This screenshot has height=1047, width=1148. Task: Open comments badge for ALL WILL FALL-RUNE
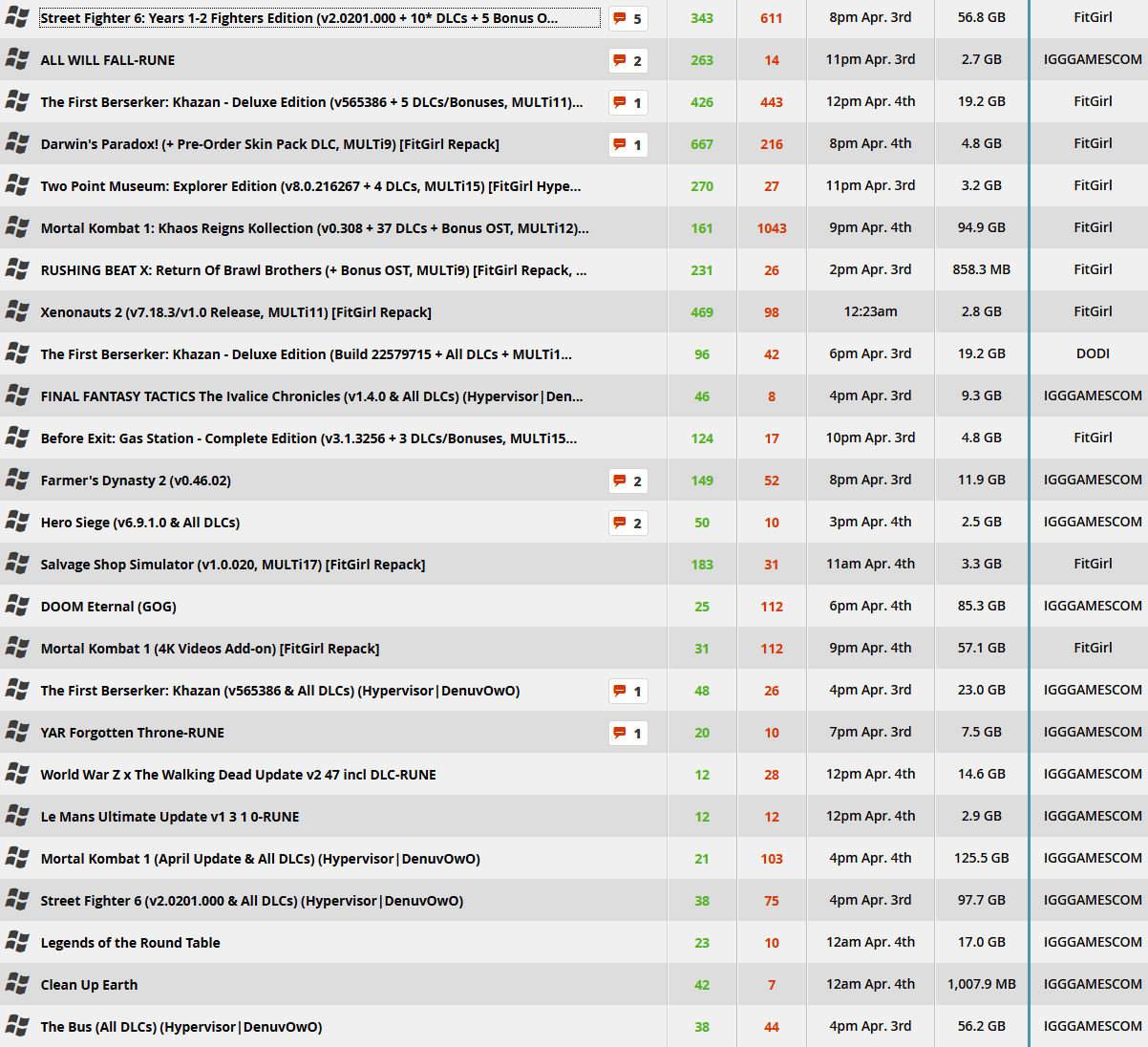[628, 60]
